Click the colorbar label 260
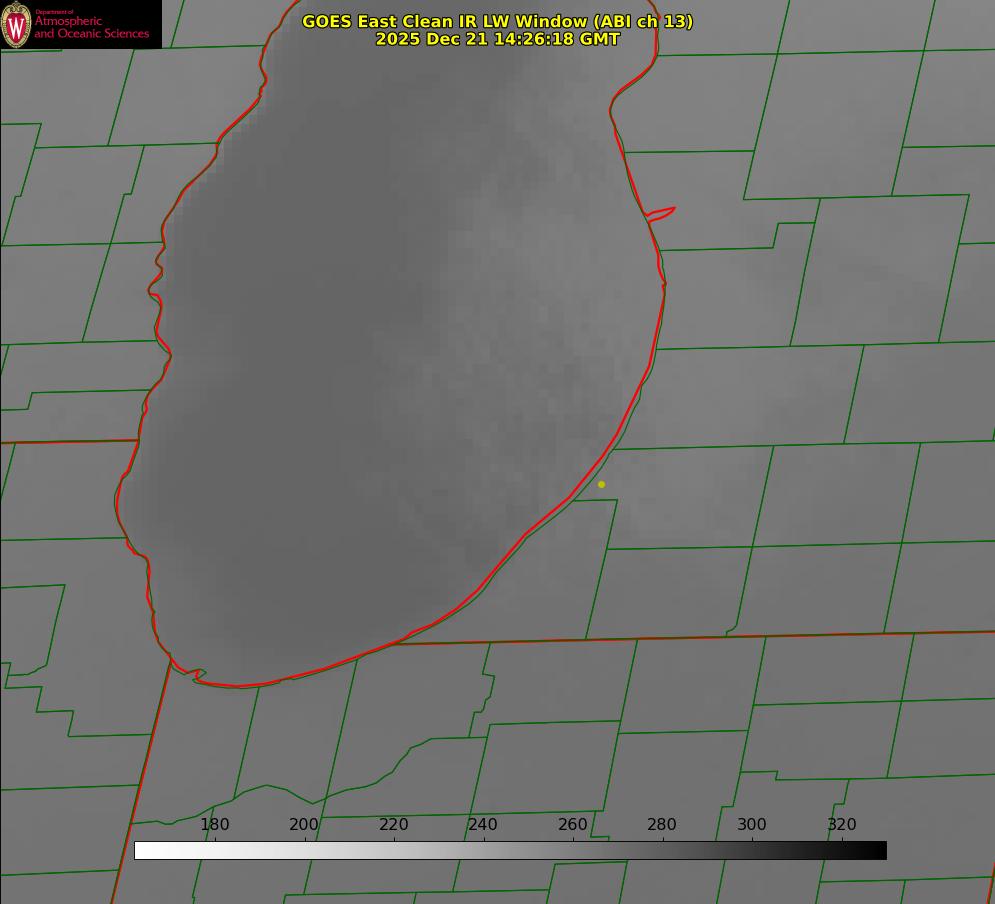The width and height of the screenshot is (995, 904). pos(572,824)
